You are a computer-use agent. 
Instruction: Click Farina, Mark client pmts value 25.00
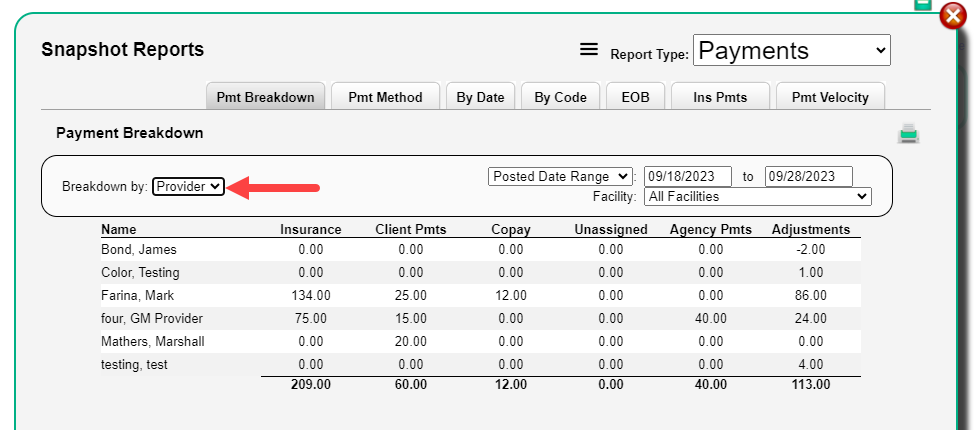tap(411, 296)
